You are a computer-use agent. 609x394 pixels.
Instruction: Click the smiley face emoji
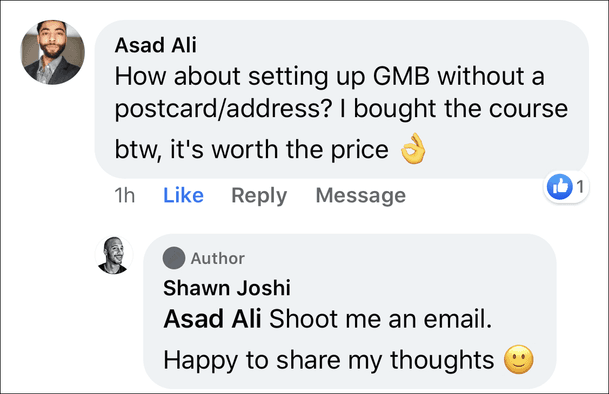point(519,359)
